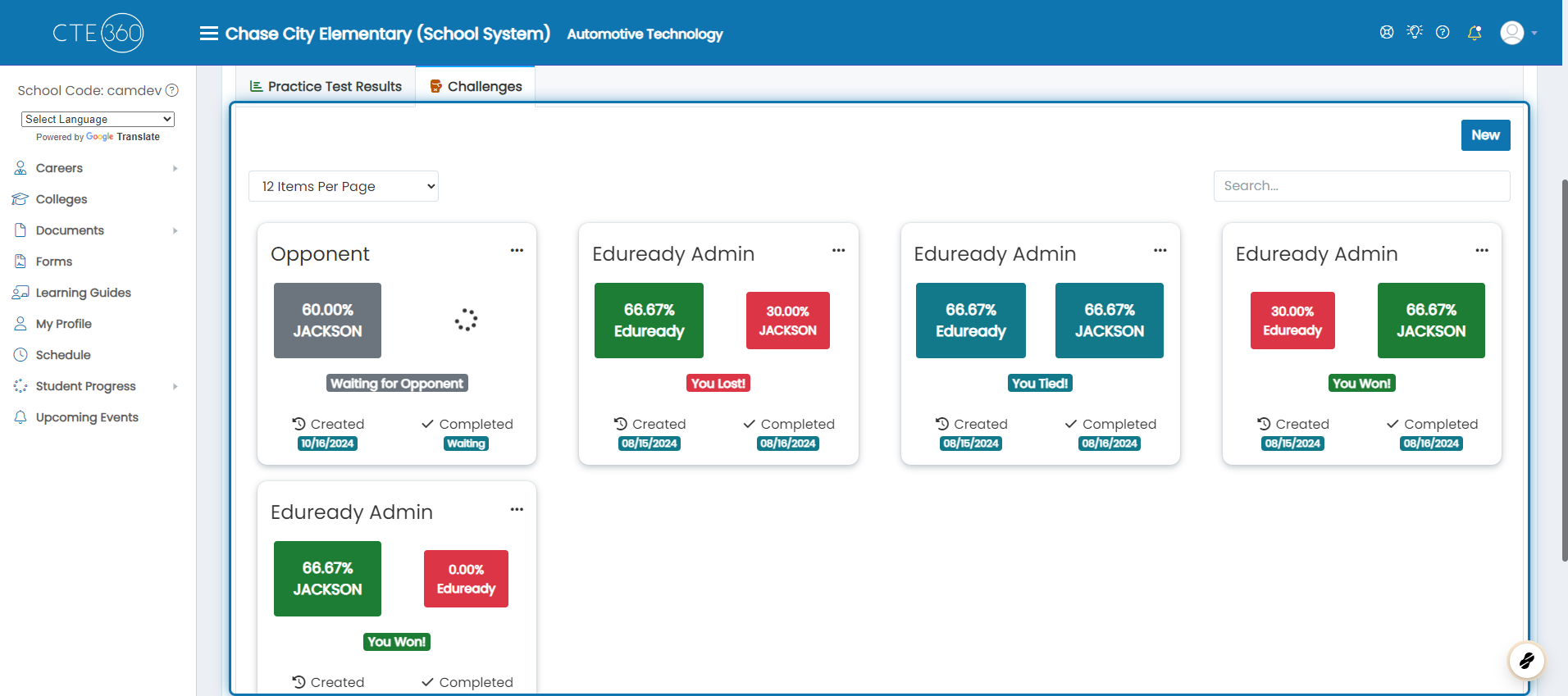Image resolution: width=1568 pixels, height=696 pixels.
Task: Click the School Code help icon
Action: [x=172, y=90]
